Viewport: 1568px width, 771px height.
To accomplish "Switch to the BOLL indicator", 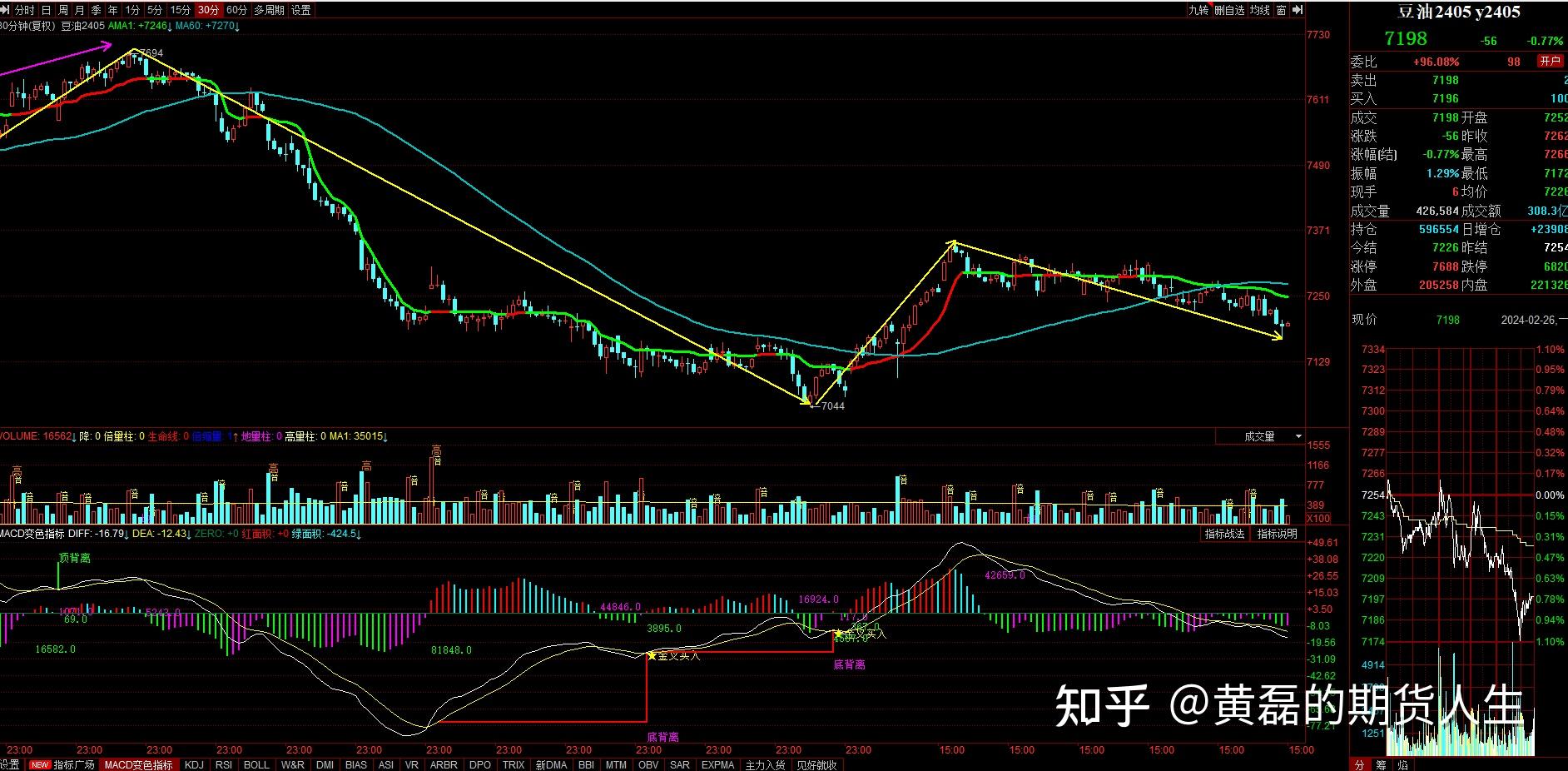I will tap(256, 764).
